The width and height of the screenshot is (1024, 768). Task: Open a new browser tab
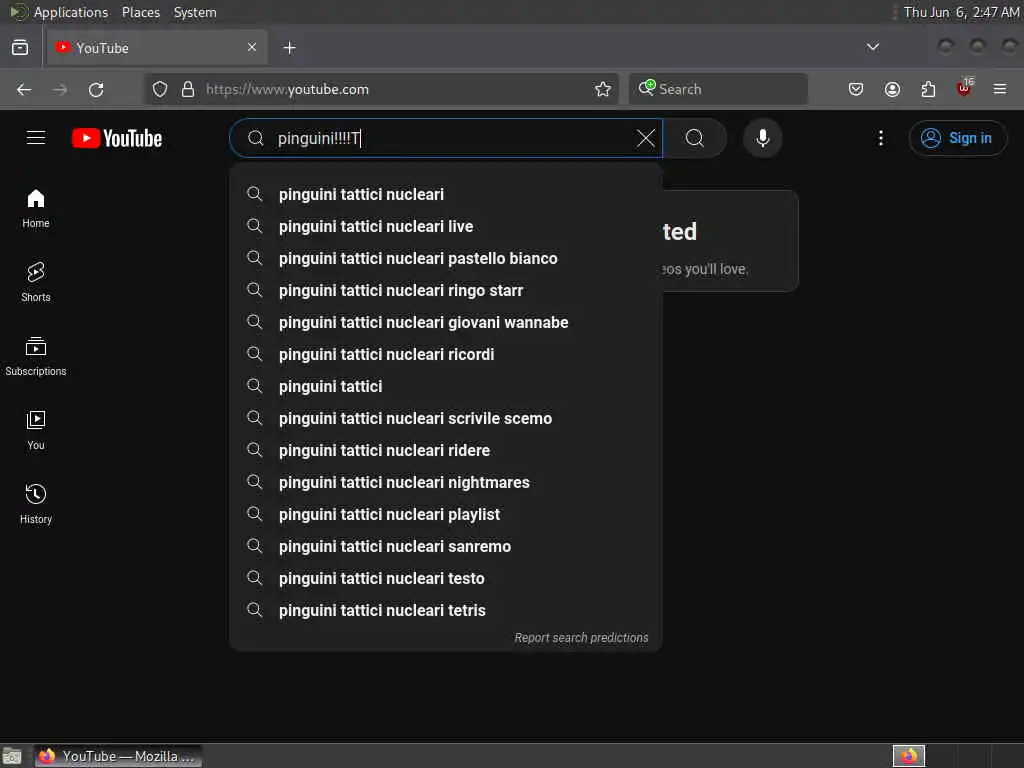pos(289,48)
